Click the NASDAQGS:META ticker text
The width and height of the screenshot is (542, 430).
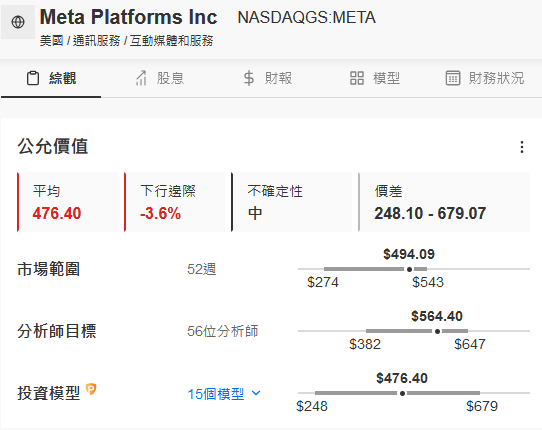pos(307,17)
